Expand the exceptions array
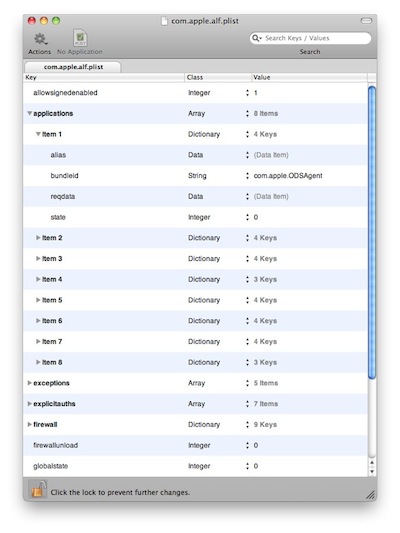Viewport: 400px width, 533px height. 30,383
